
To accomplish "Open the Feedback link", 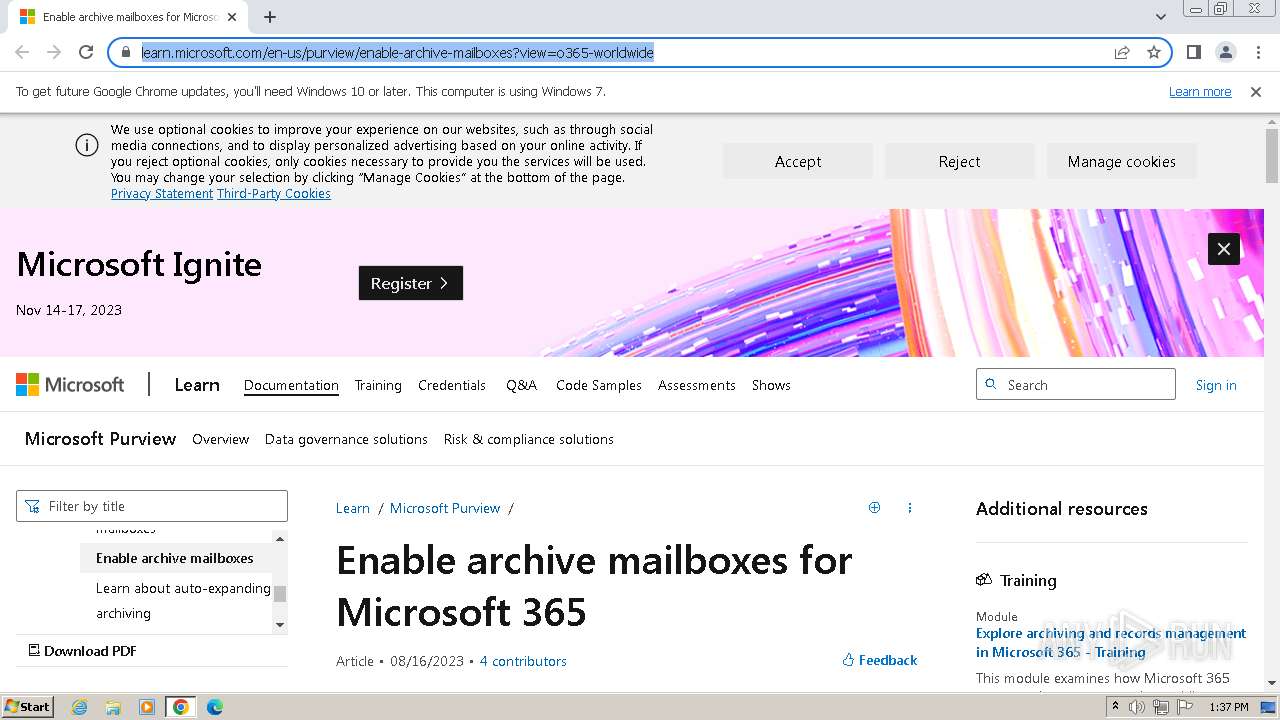I will pos(880,660).
